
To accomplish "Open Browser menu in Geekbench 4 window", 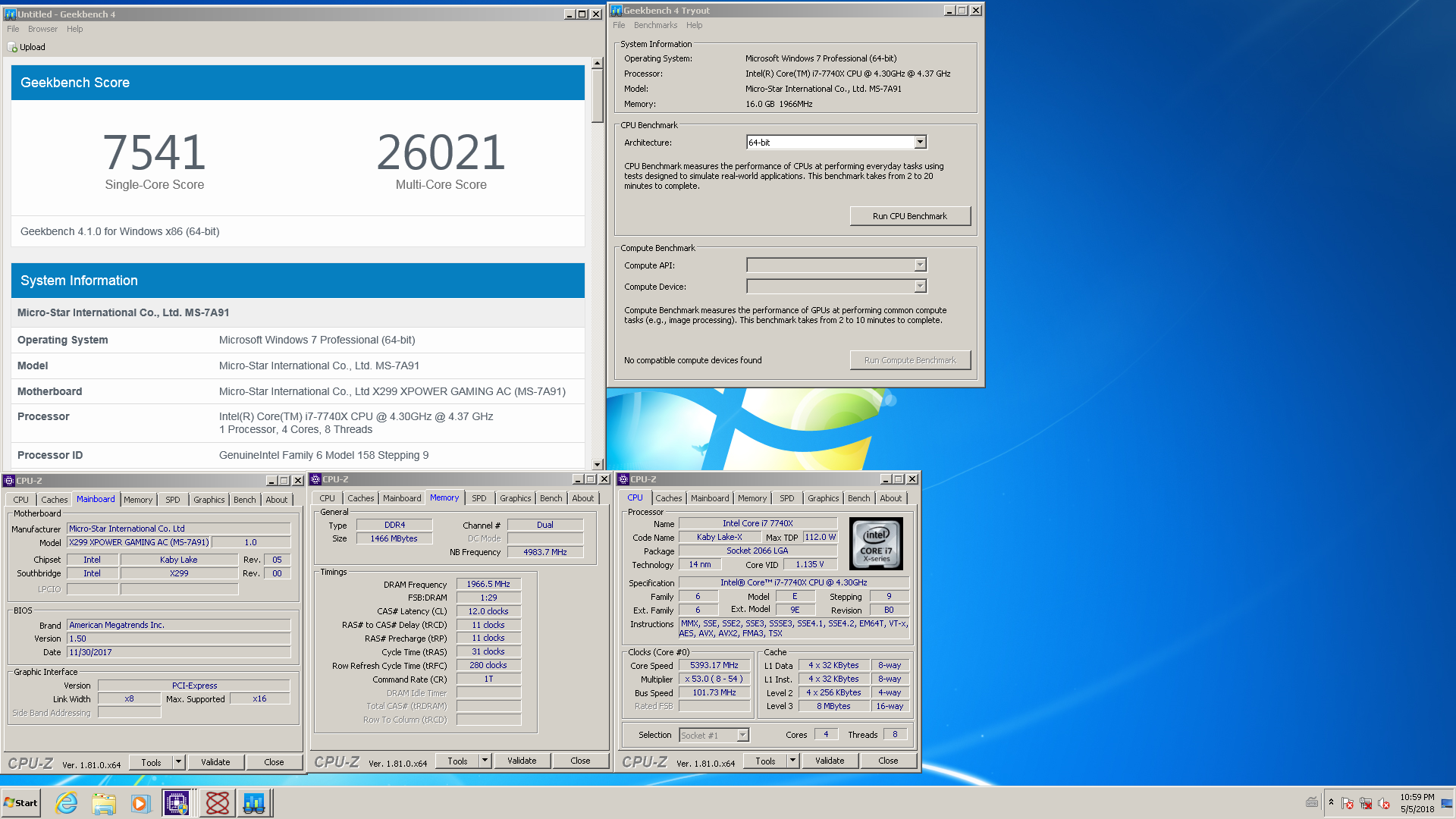I will 42,29.
